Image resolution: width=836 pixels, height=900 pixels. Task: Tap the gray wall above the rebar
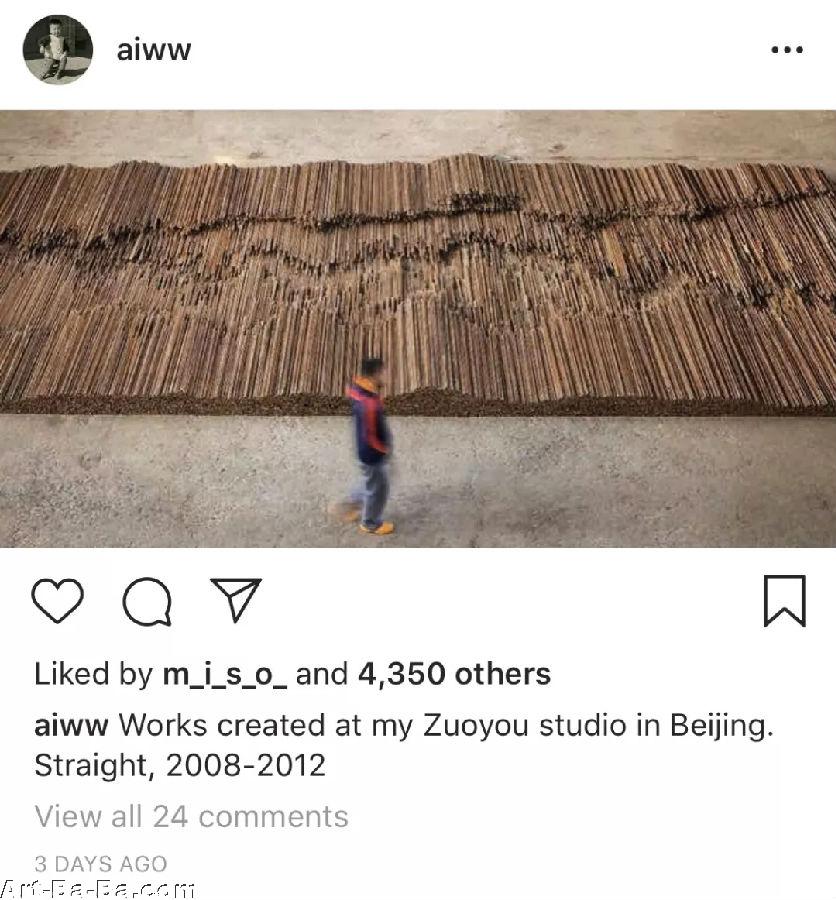tap(418, 134)
